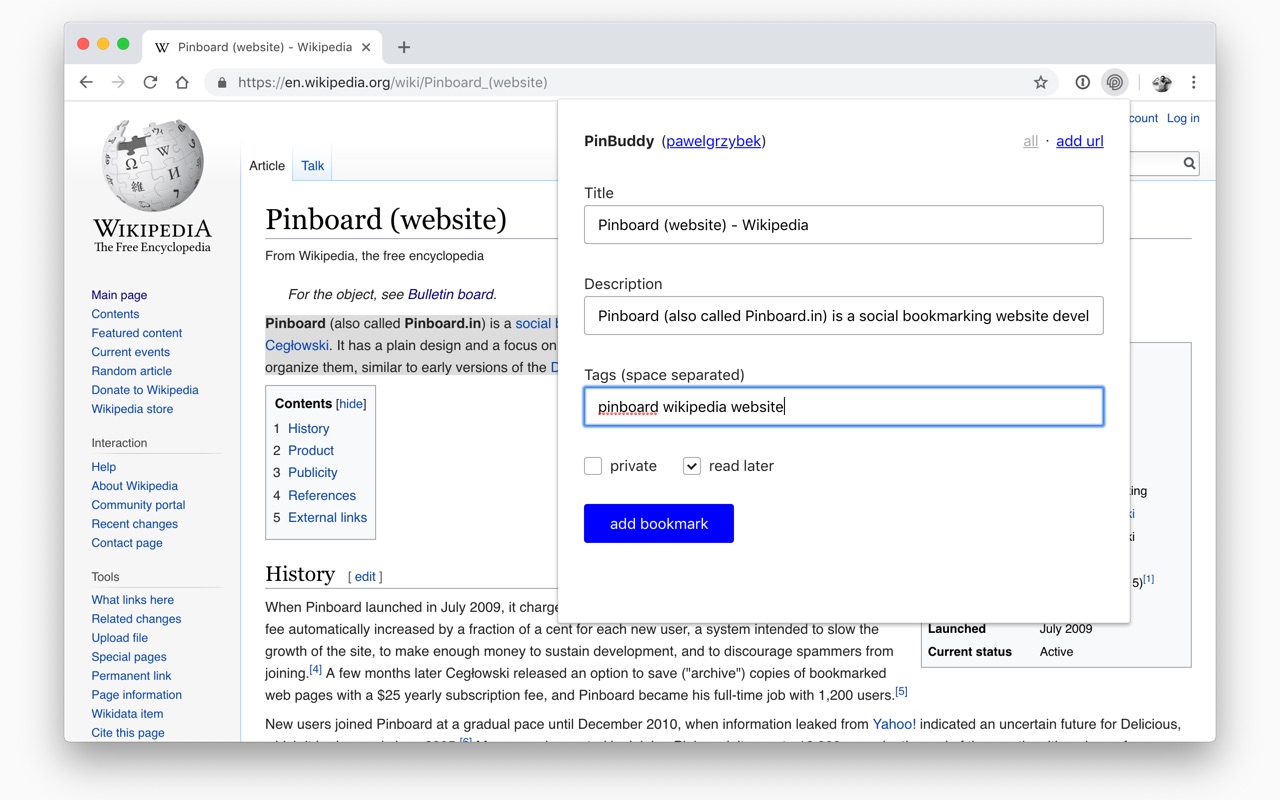Uncheck the read later checkbox
Viewport: 1280px width, 800px height.
692,466
